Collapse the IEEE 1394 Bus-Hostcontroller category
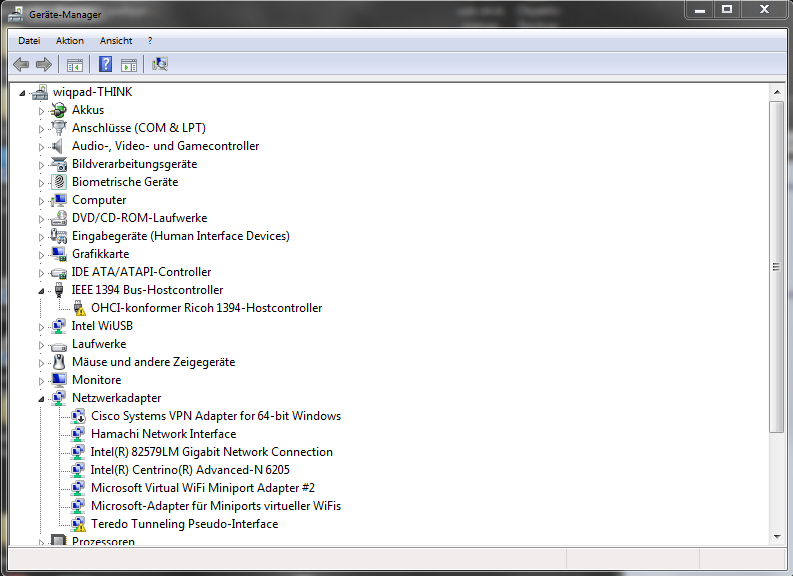This screenshot has width=793, height=576. point(41,291)
